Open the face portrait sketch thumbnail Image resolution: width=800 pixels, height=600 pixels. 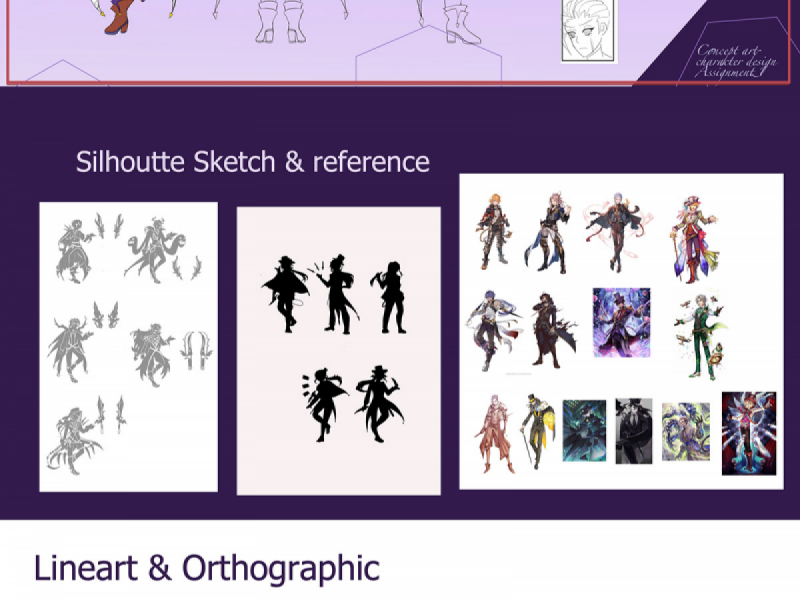[587, 30]
